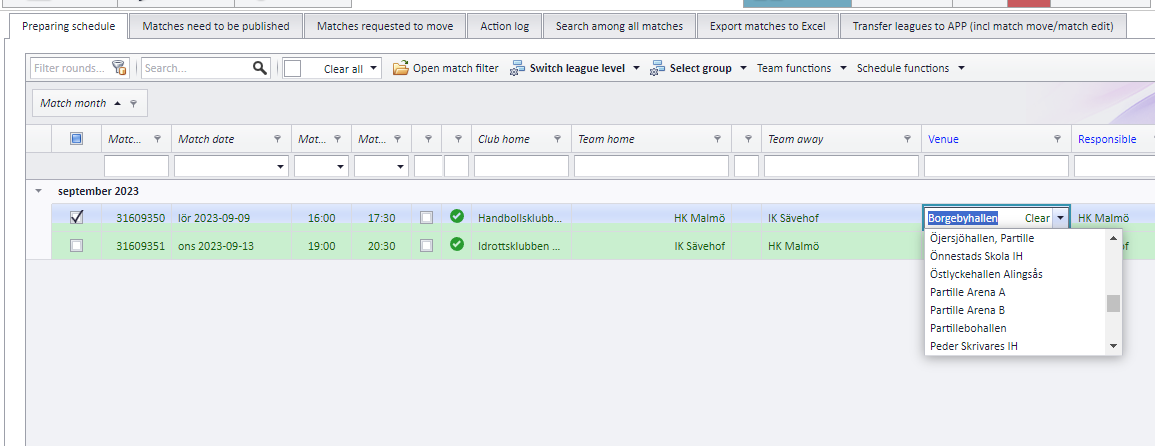Click the Team away column filter pin

[908, 139]
